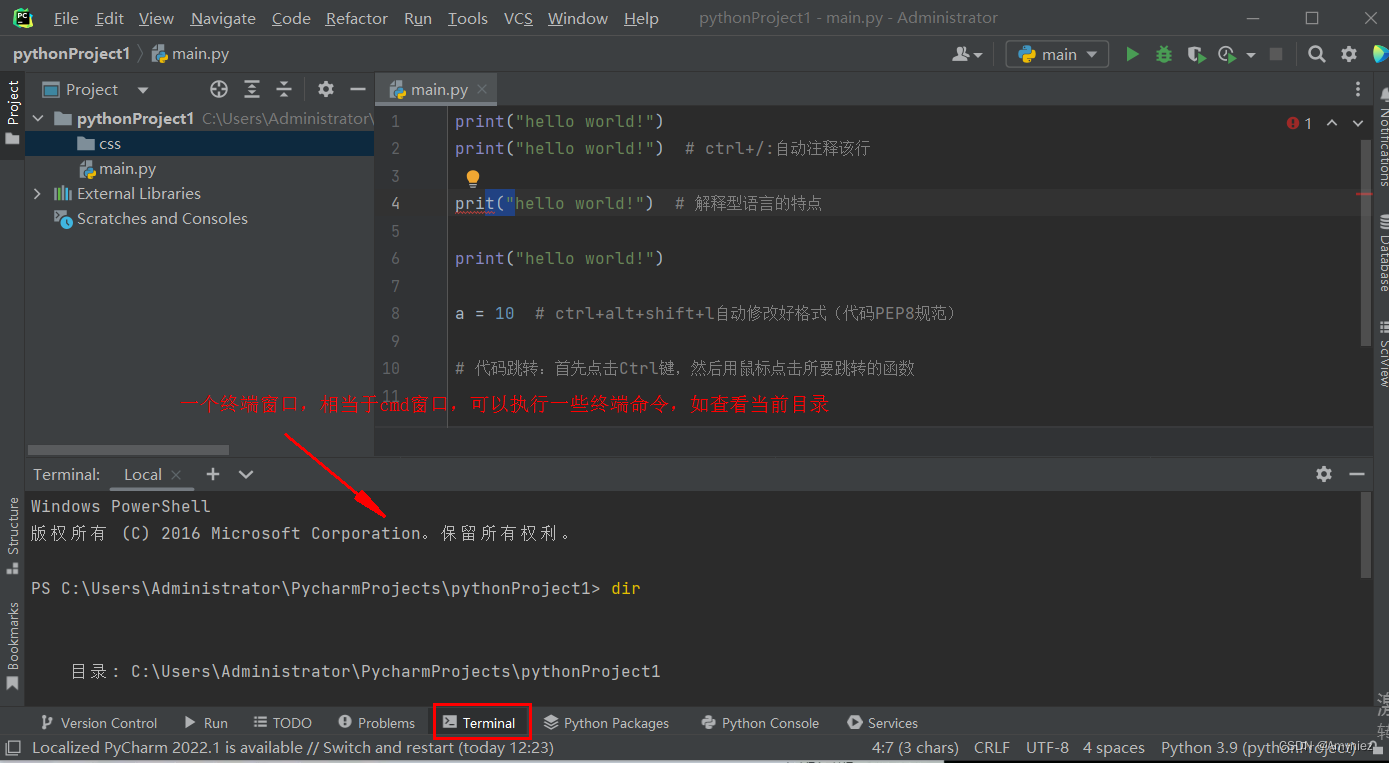Add a new terminal session with plus

click(213, 474)
